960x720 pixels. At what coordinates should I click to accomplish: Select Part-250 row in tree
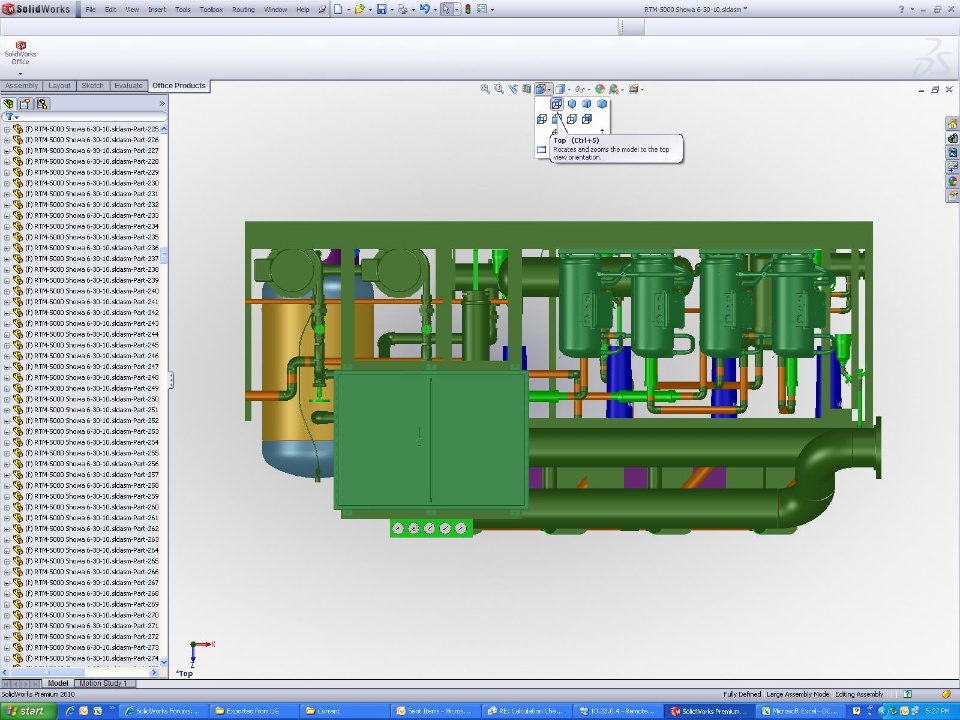[86, 399]
